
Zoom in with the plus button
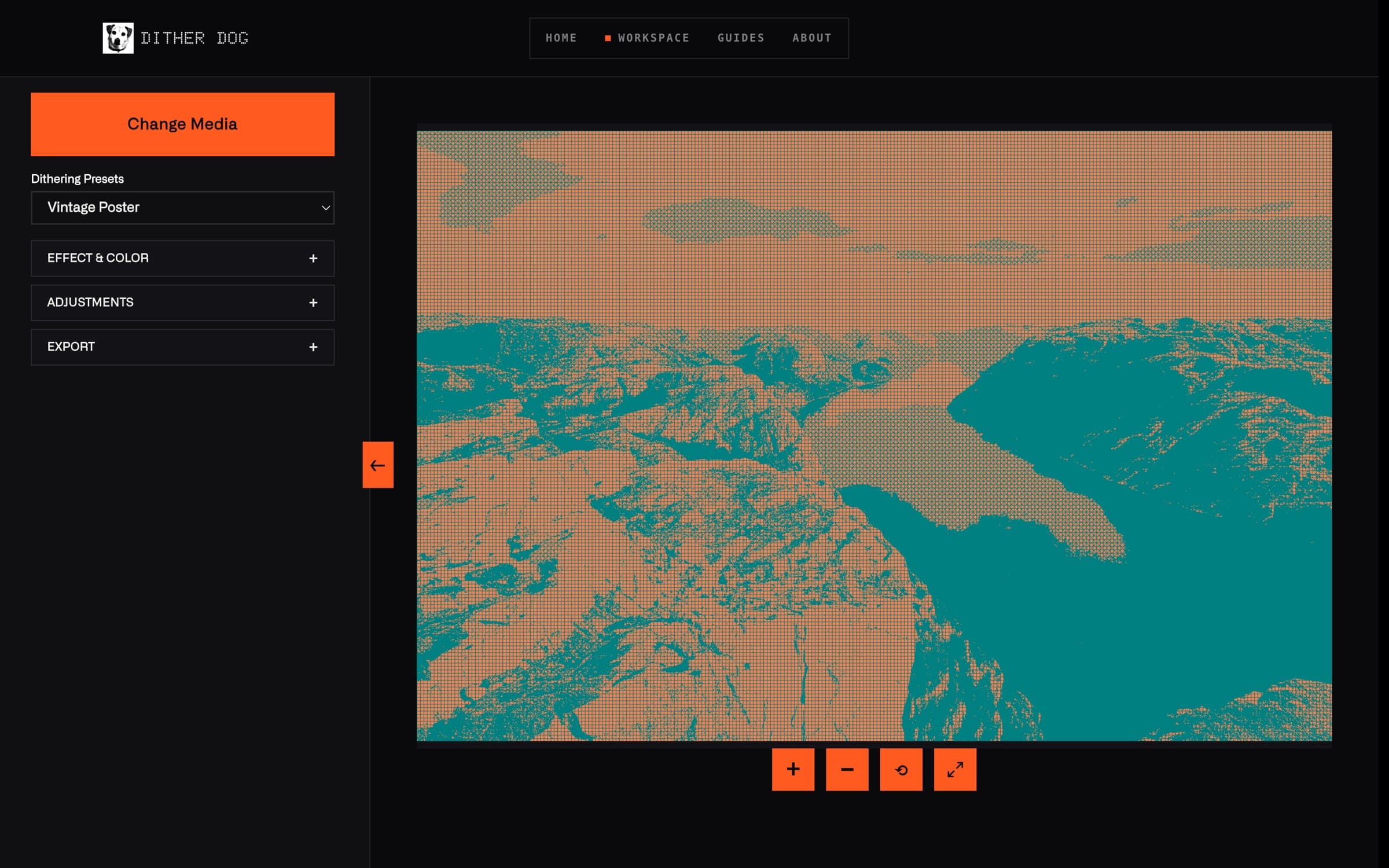pyautogui.click(x=793, y=769)
